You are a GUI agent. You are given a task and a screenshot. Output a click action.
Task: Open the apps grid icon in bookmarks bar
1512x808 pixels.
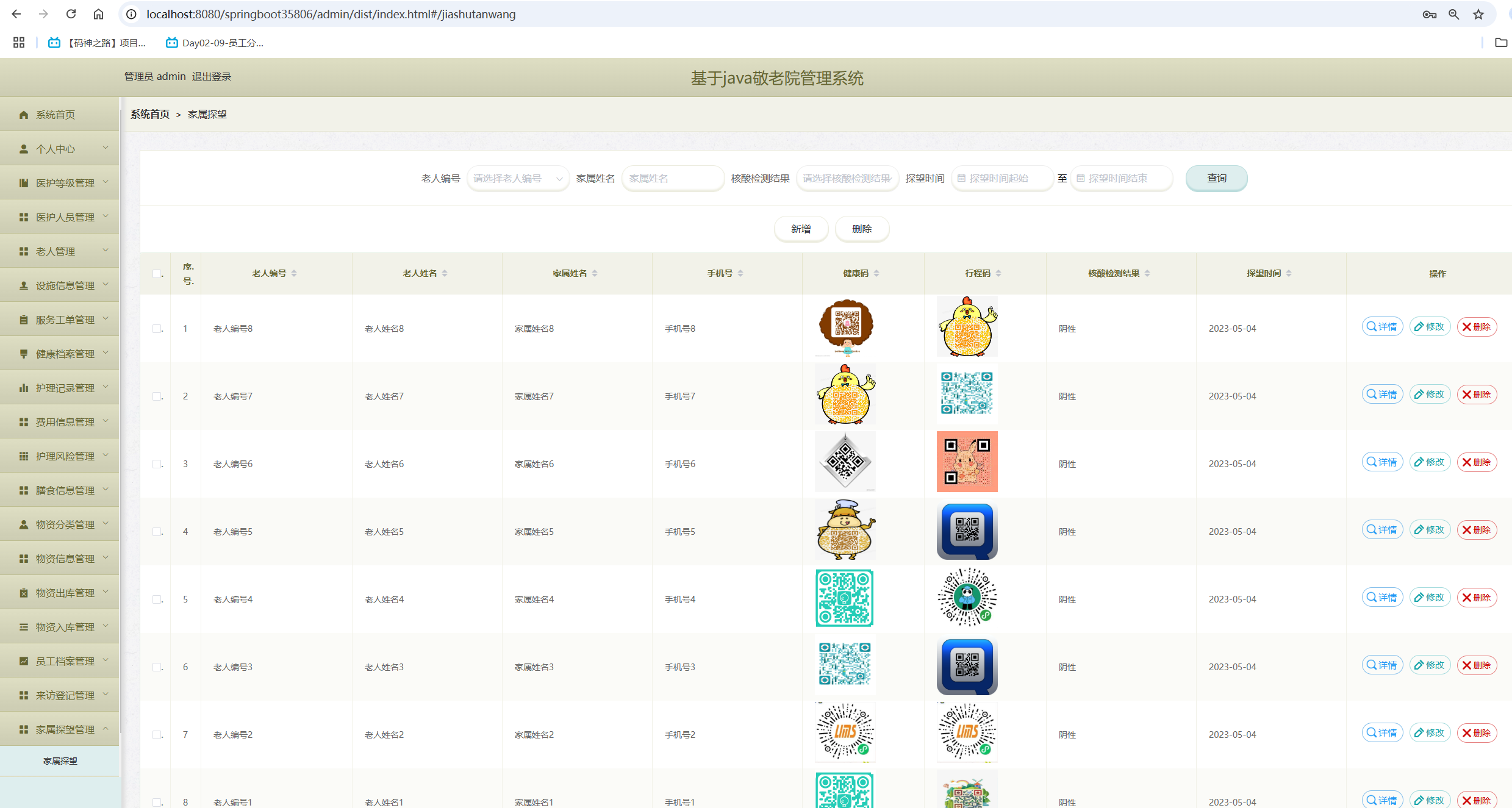click(x=19, y=43)
